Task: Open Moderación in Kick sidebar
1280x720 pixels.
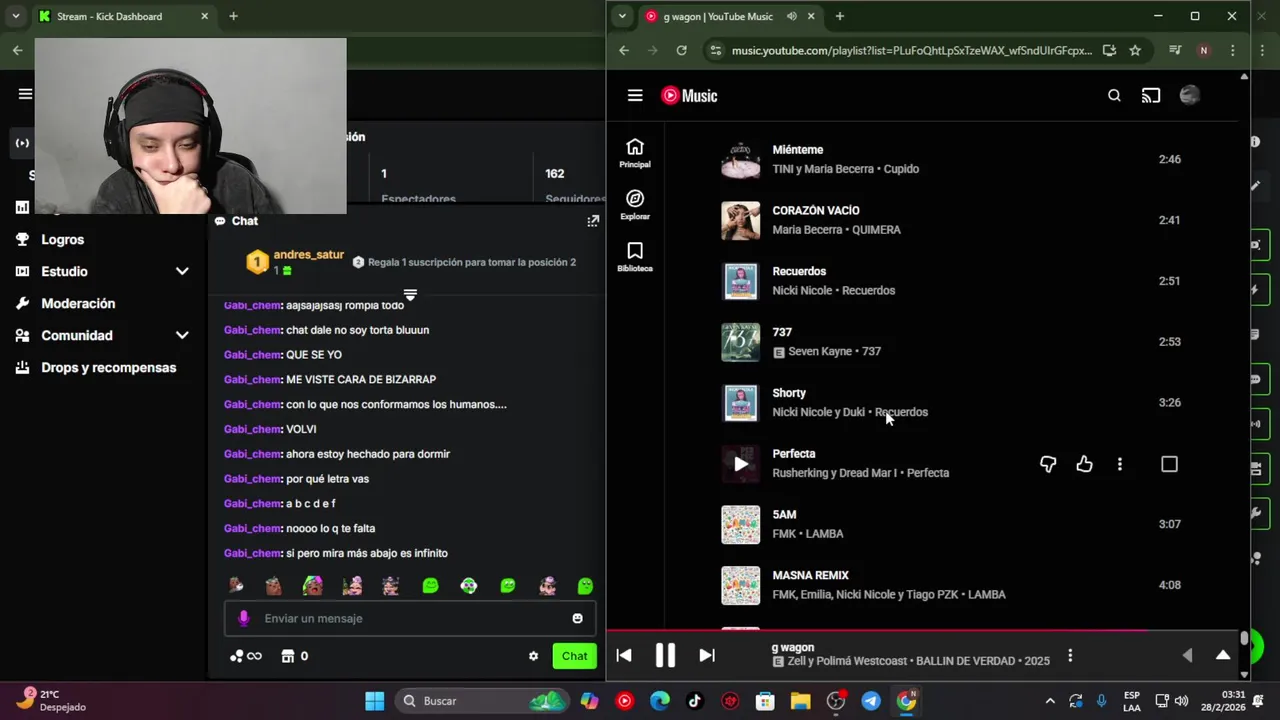Action: [78, 304]
